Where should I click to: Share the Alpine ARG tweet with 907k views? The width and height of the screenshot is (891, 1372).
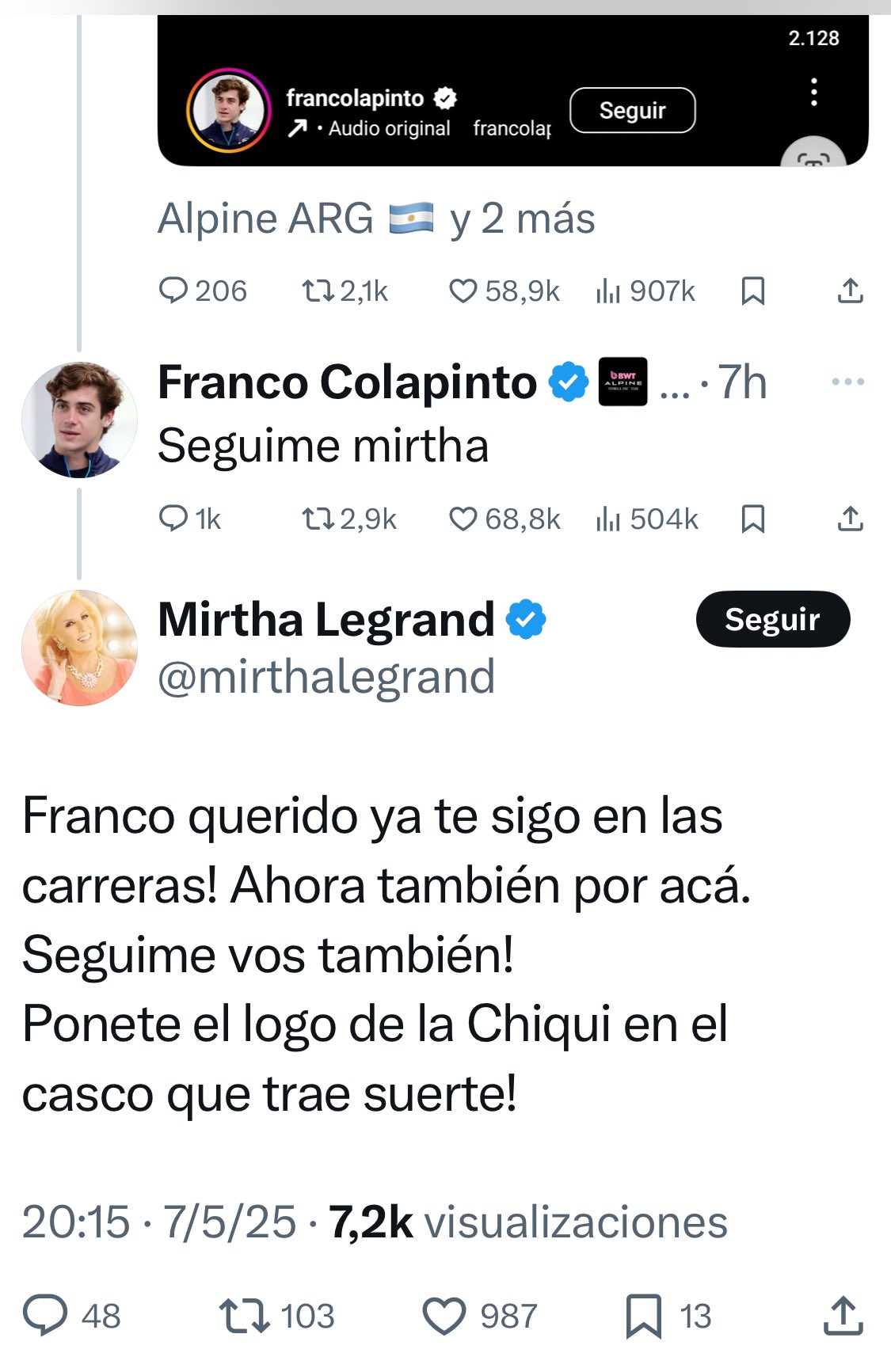pos(850,291)
